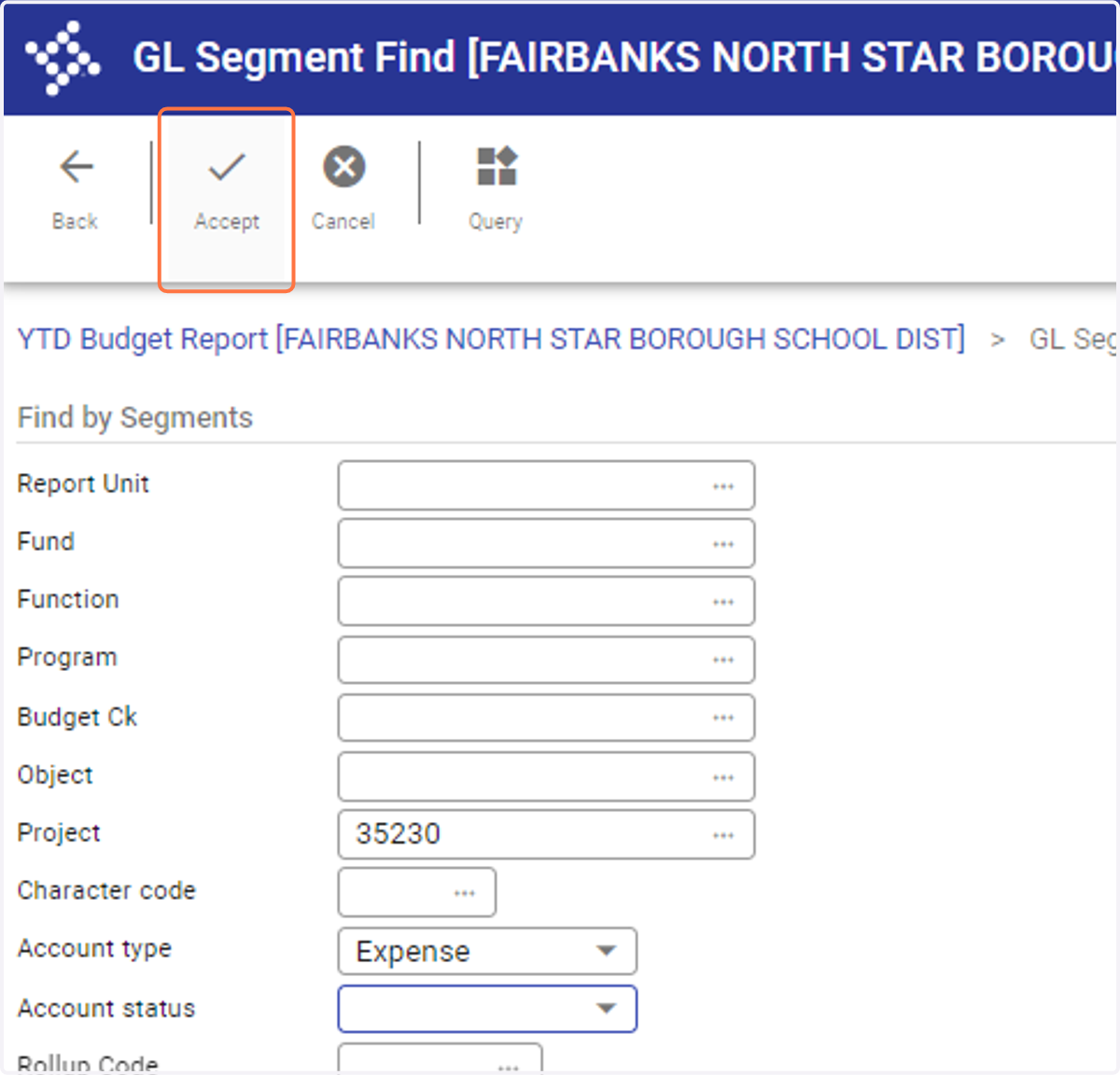The height and width of the screenshot is (1075, 1120).
Task: Open Report Unit lookup ellipsis
Action: coord(723,486)
